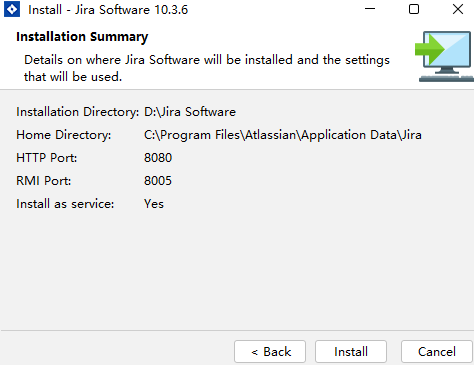Minimize the installer window
This screenshot has width=474, height=365.
(x=370, y=9)
